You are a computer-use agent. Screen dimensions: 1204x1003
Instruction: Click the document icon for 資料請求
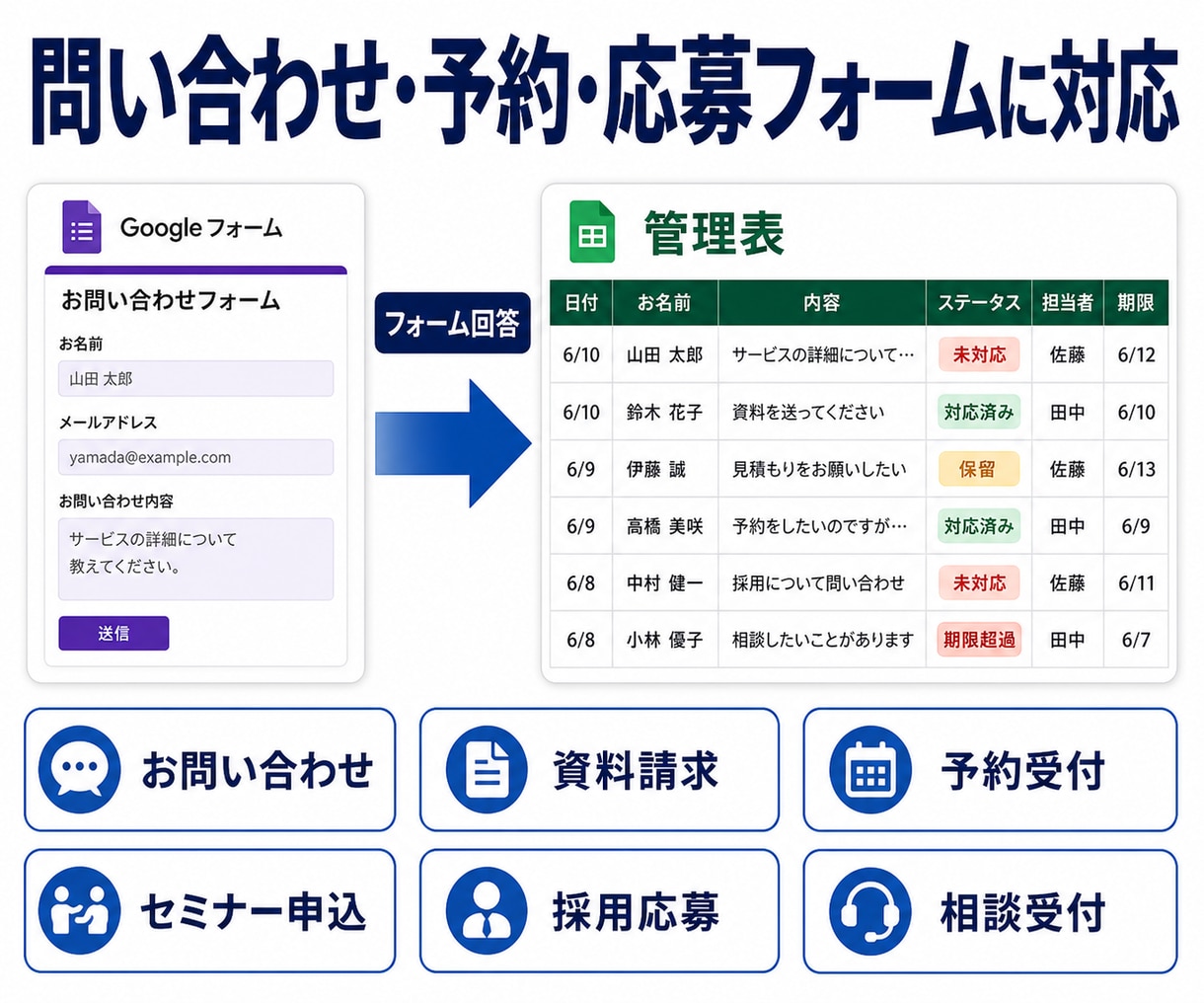click(487, 769)
